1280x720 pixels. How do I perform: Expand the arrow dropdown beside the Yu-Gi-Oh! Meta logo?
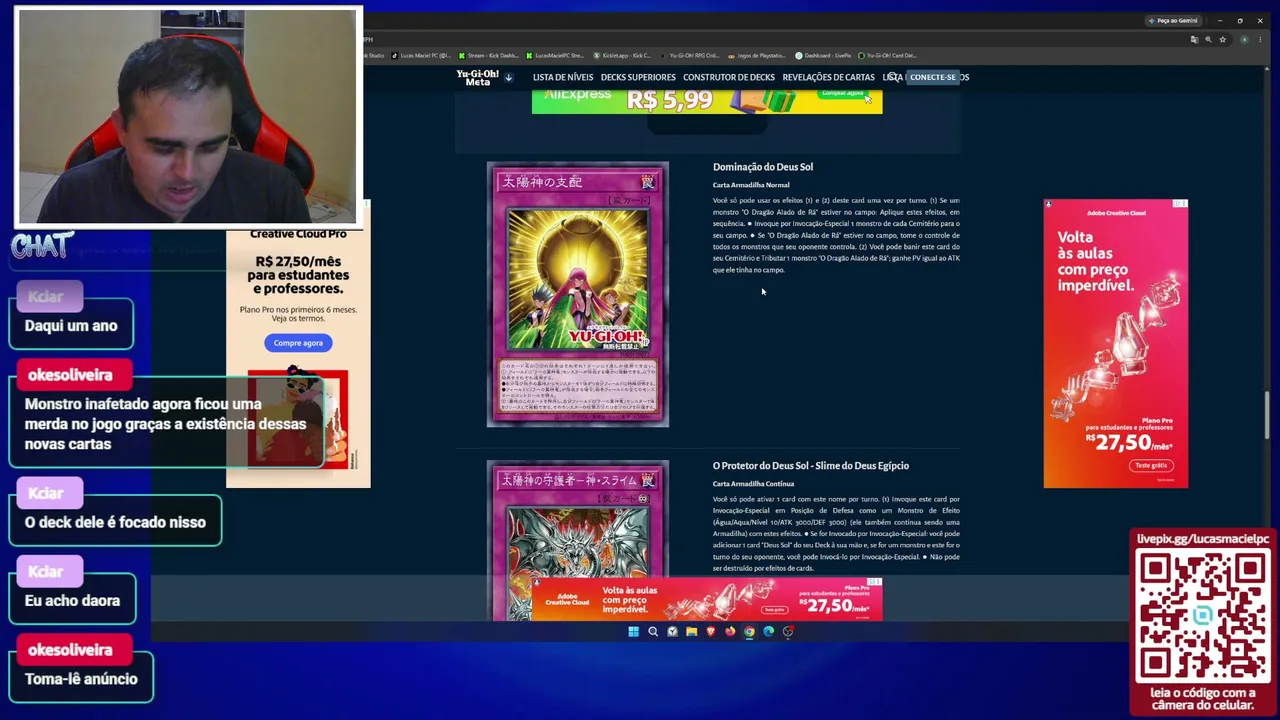pyautogui.click(x=508, y=77)
